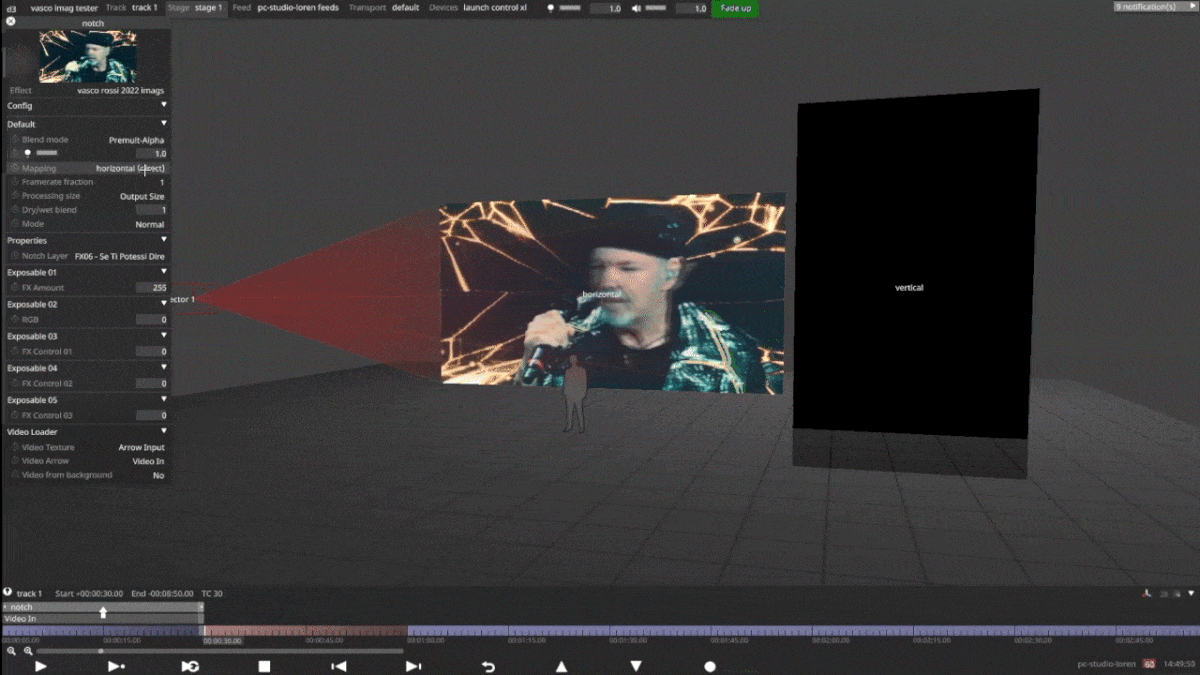Collapse the Exposable 01 section
Image resolution: width=1200 pixels, height=675 pixels.
[164, 272]
